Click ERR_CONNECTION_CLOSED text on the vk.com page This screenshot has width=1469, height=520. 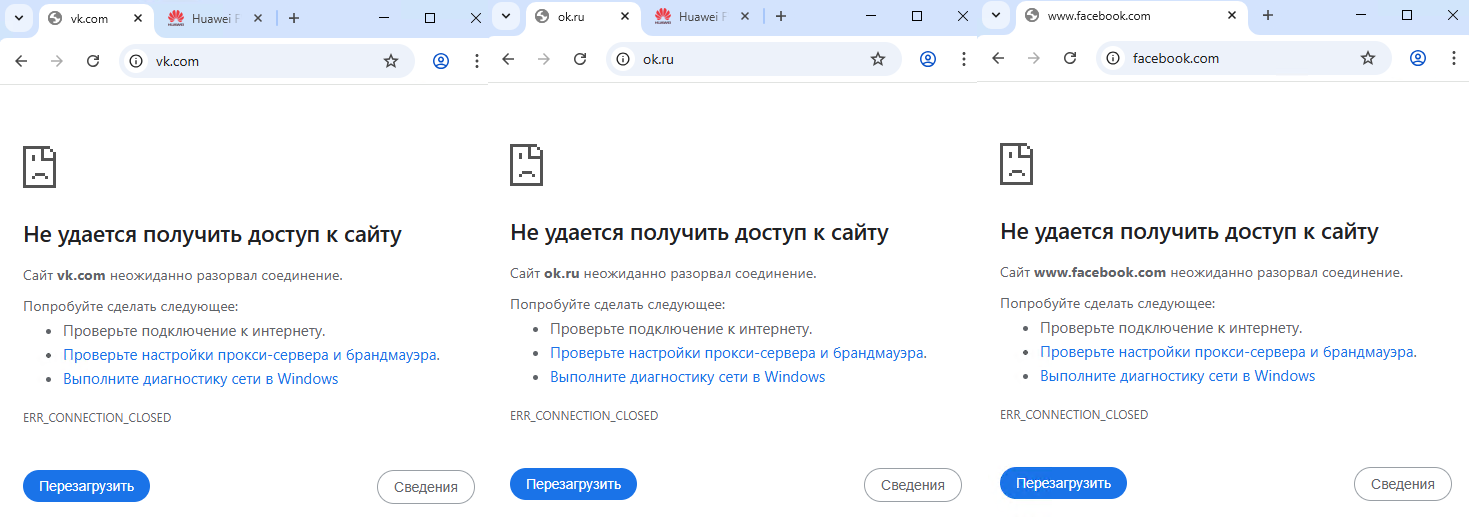tap(97, 418)
